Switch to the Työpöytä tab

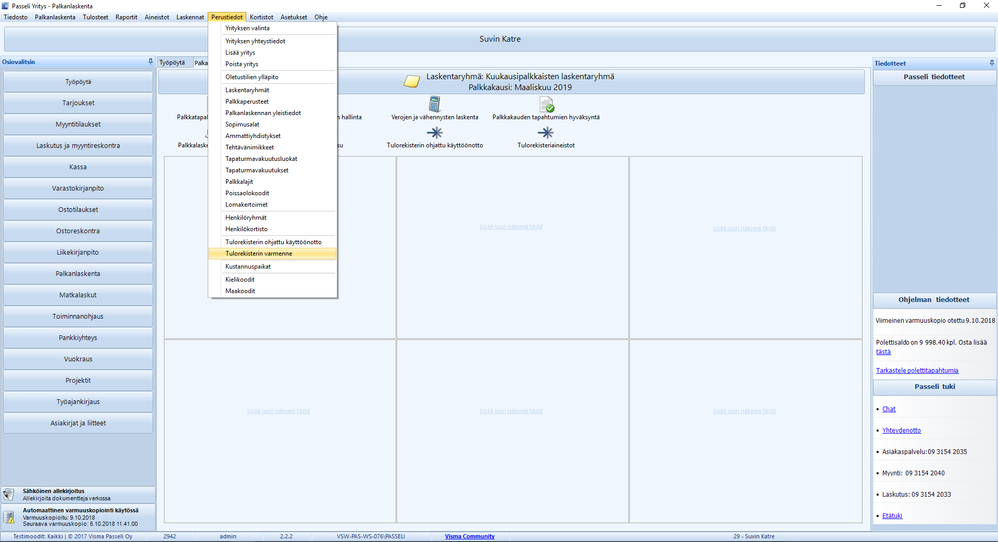173,63
